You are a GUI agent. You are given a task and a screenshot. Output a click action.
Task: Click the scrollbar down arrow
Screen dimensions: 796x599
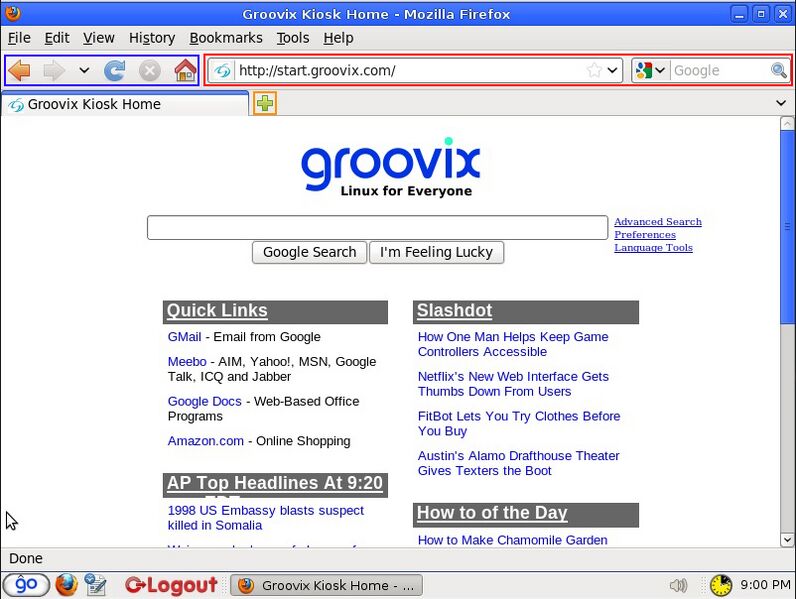[787, 540]
